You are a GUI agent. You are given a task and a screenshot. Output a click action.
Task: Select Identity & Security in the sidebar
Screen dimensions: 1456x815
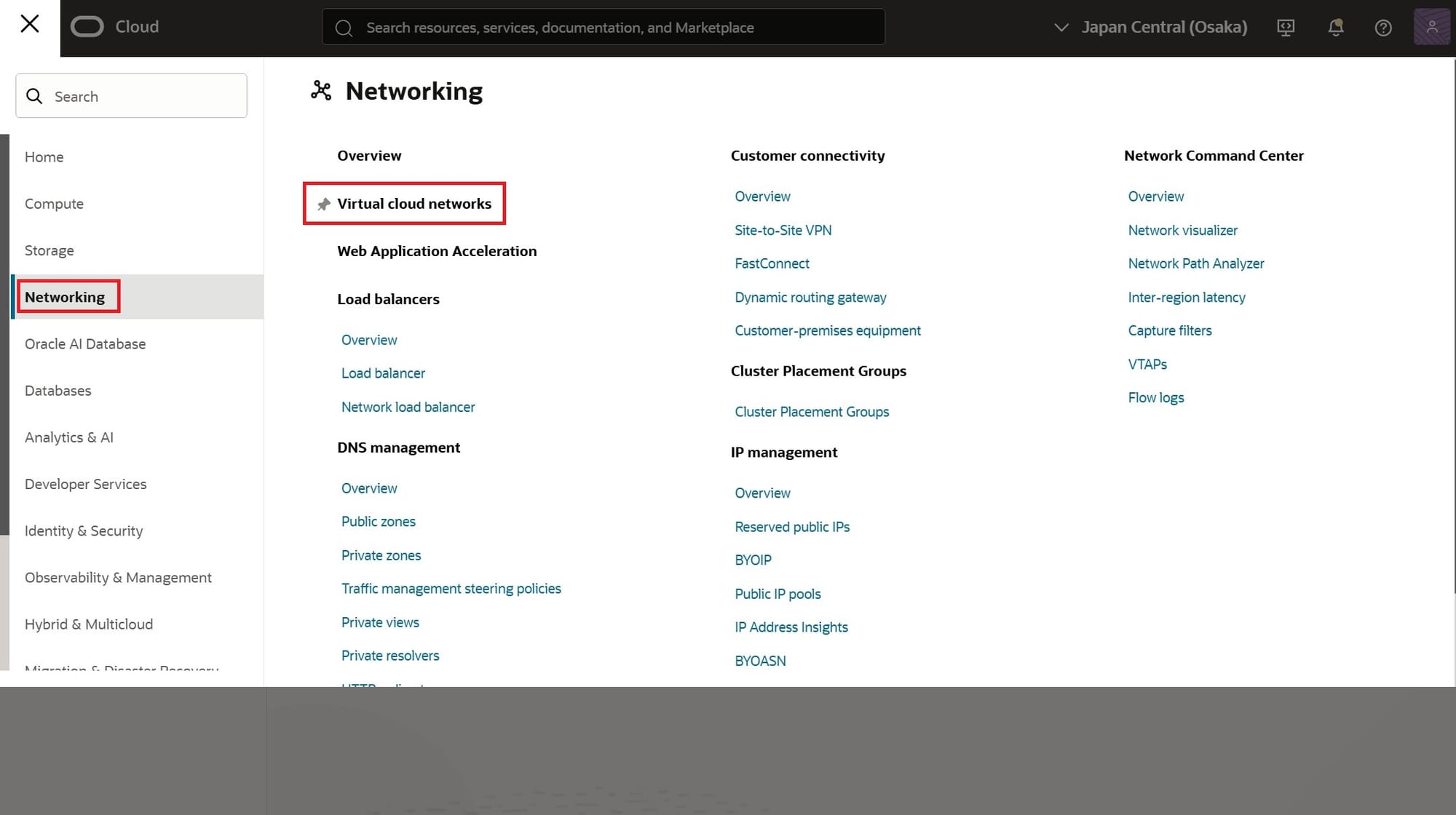tap(84, 530)
